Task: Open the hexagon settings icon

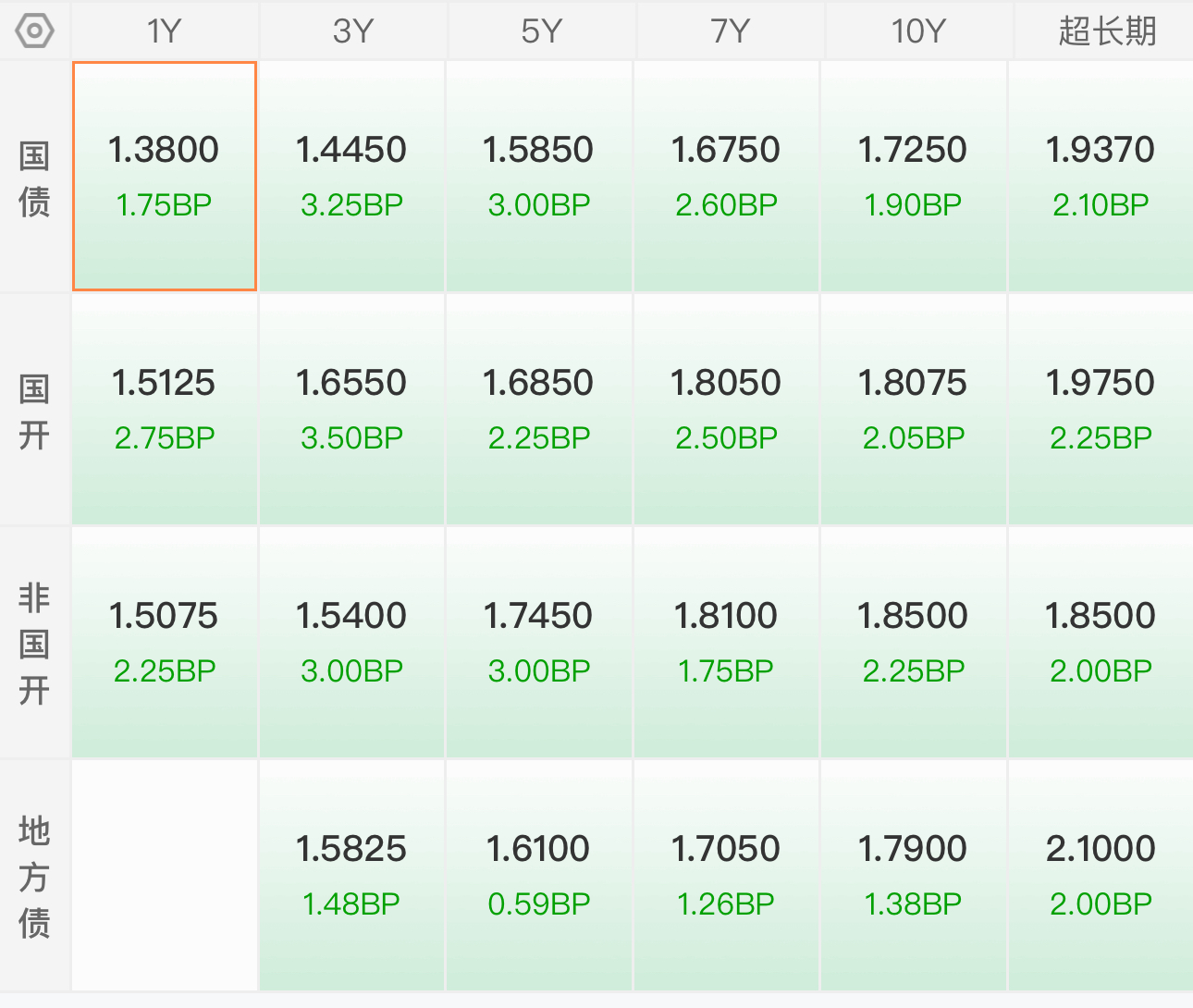Action: pyautogui.click(x=35, y=31)
